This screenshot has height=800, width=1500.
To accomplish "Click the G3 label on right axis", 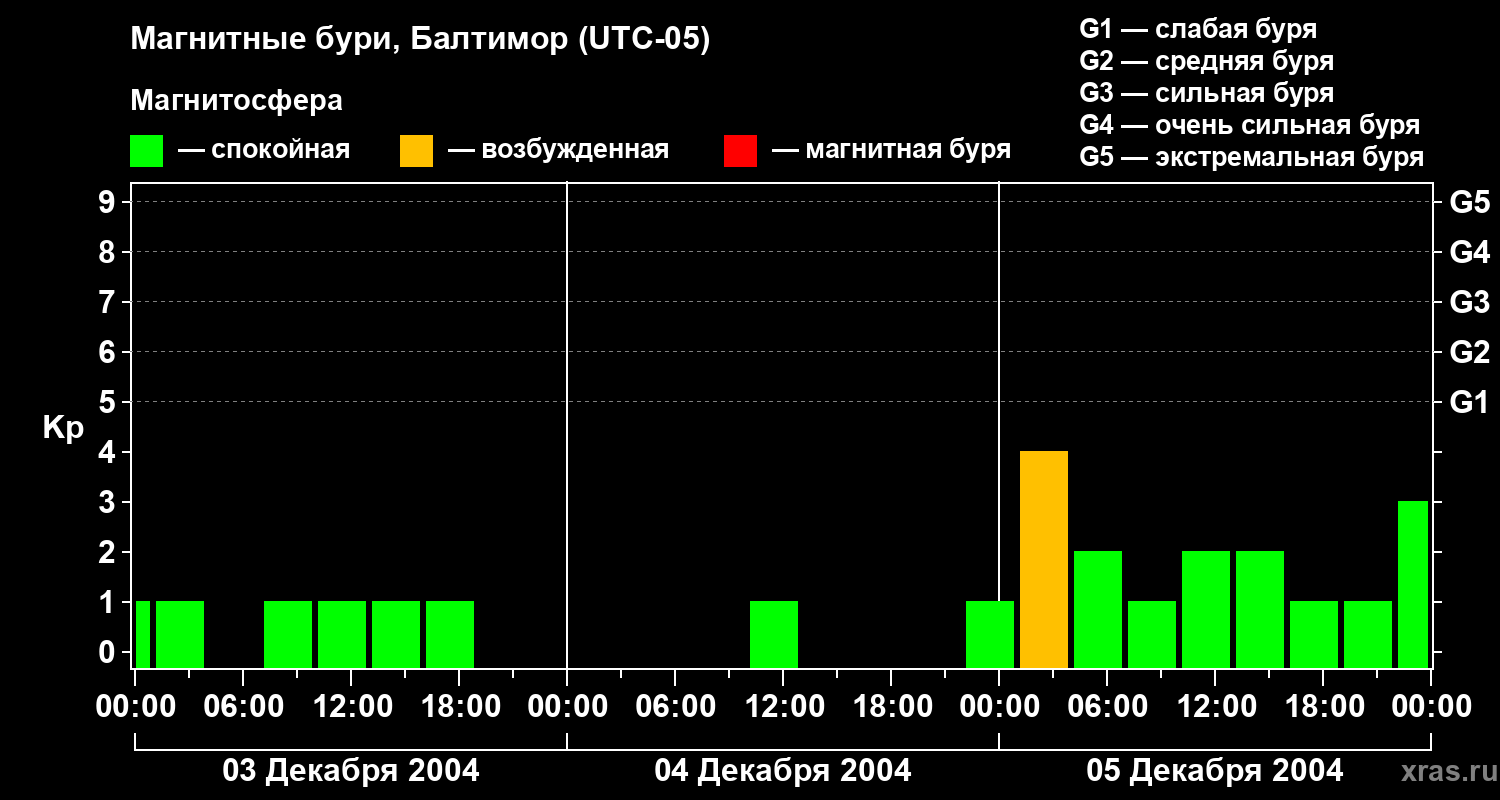I will click(x=1469, y=302).
